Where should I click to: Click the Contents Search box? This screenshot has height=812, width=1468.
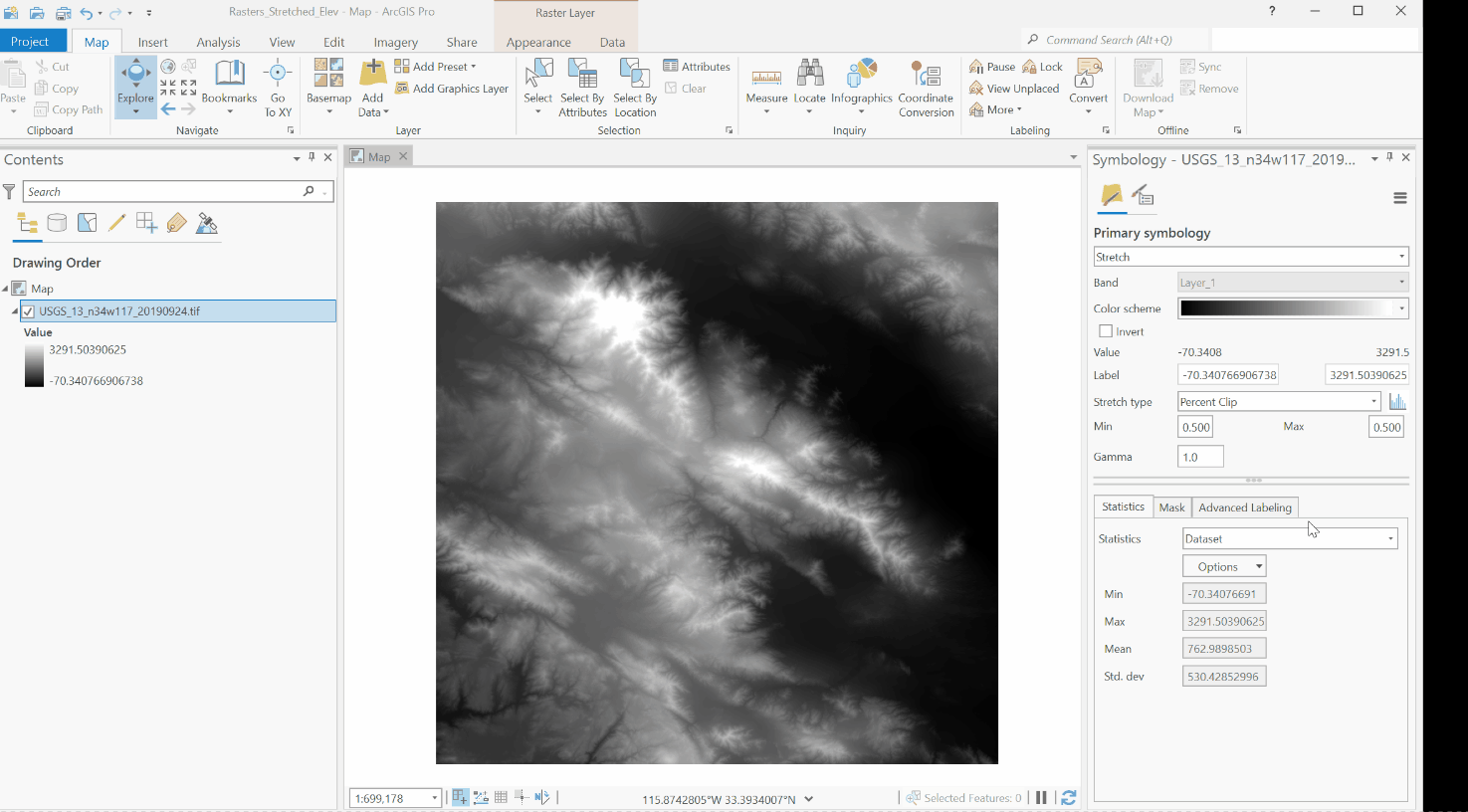coord(178,191)
